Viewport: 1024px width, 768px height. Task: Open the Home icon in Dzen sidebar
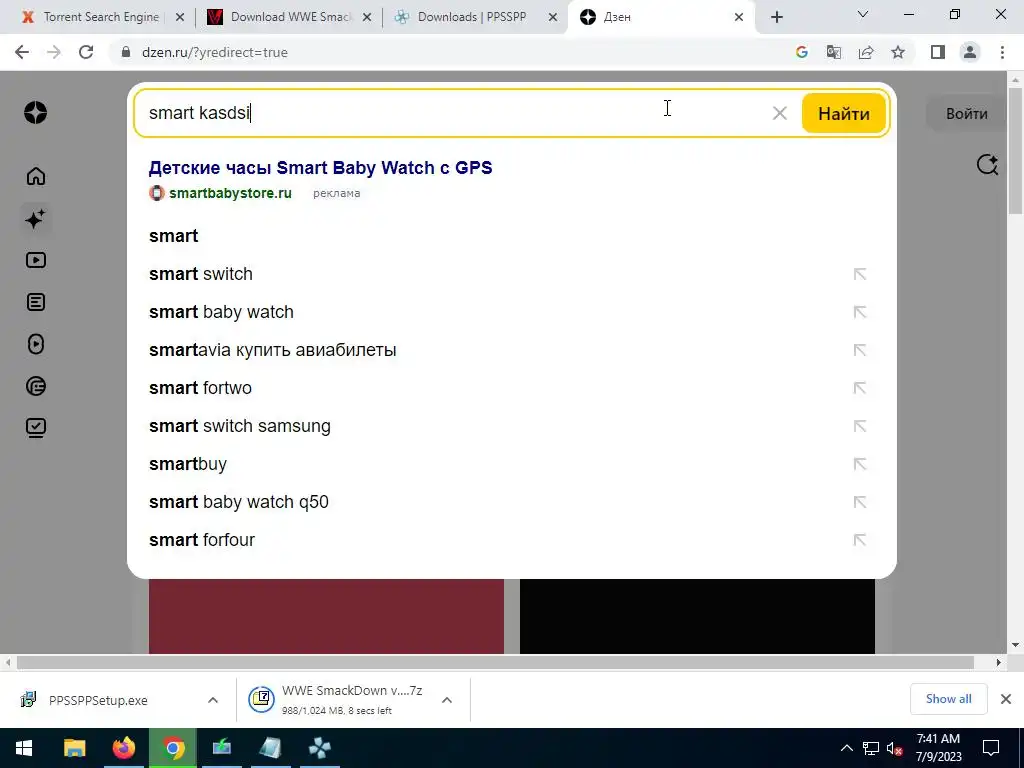click(x=36, y=176)
